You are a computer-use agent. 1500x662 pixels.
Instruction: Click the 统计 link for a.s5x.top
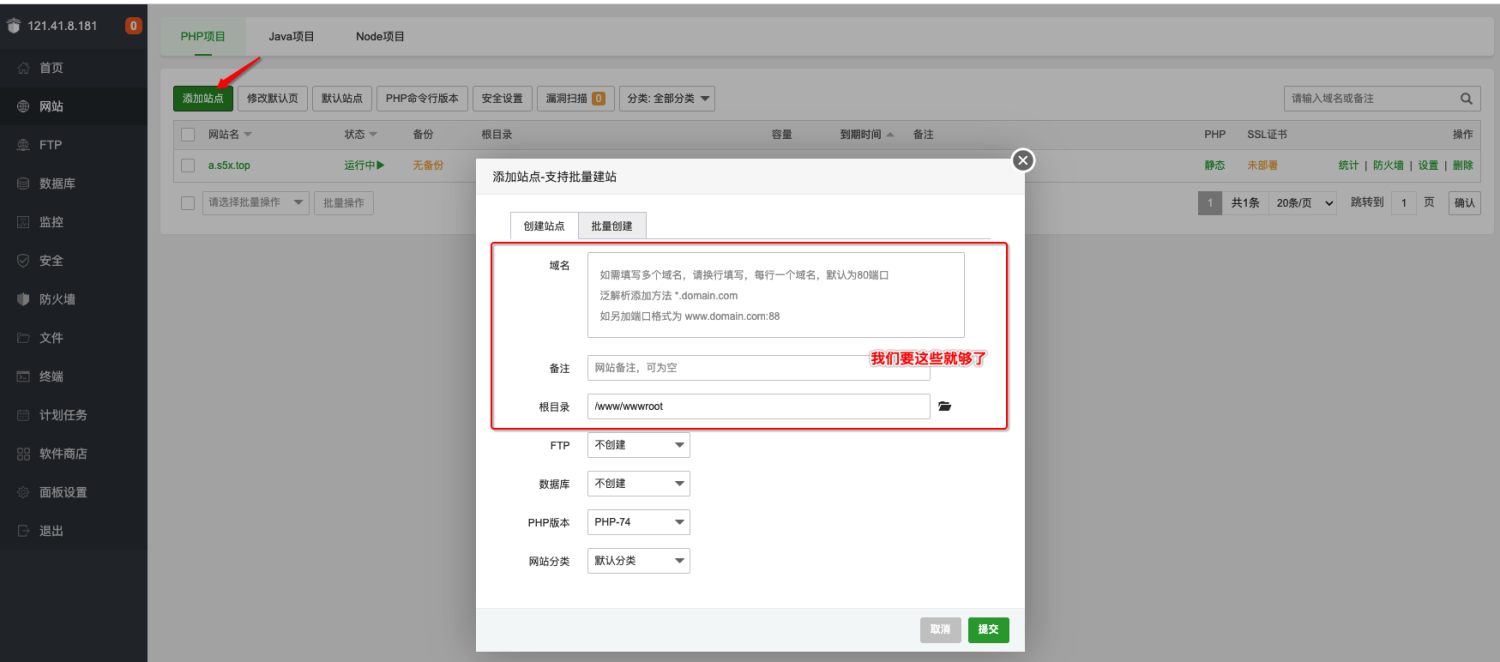1349,165
